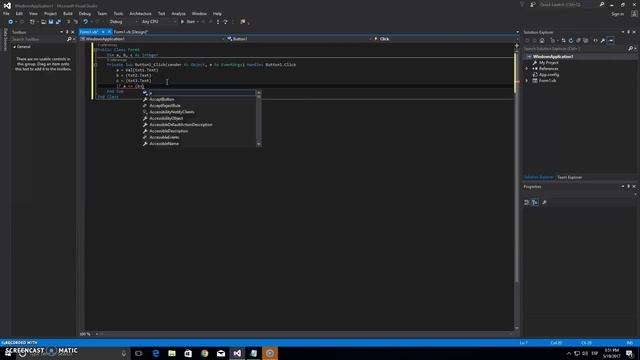Click the Refresh icon in Solution Explorer

coord(571,40)
